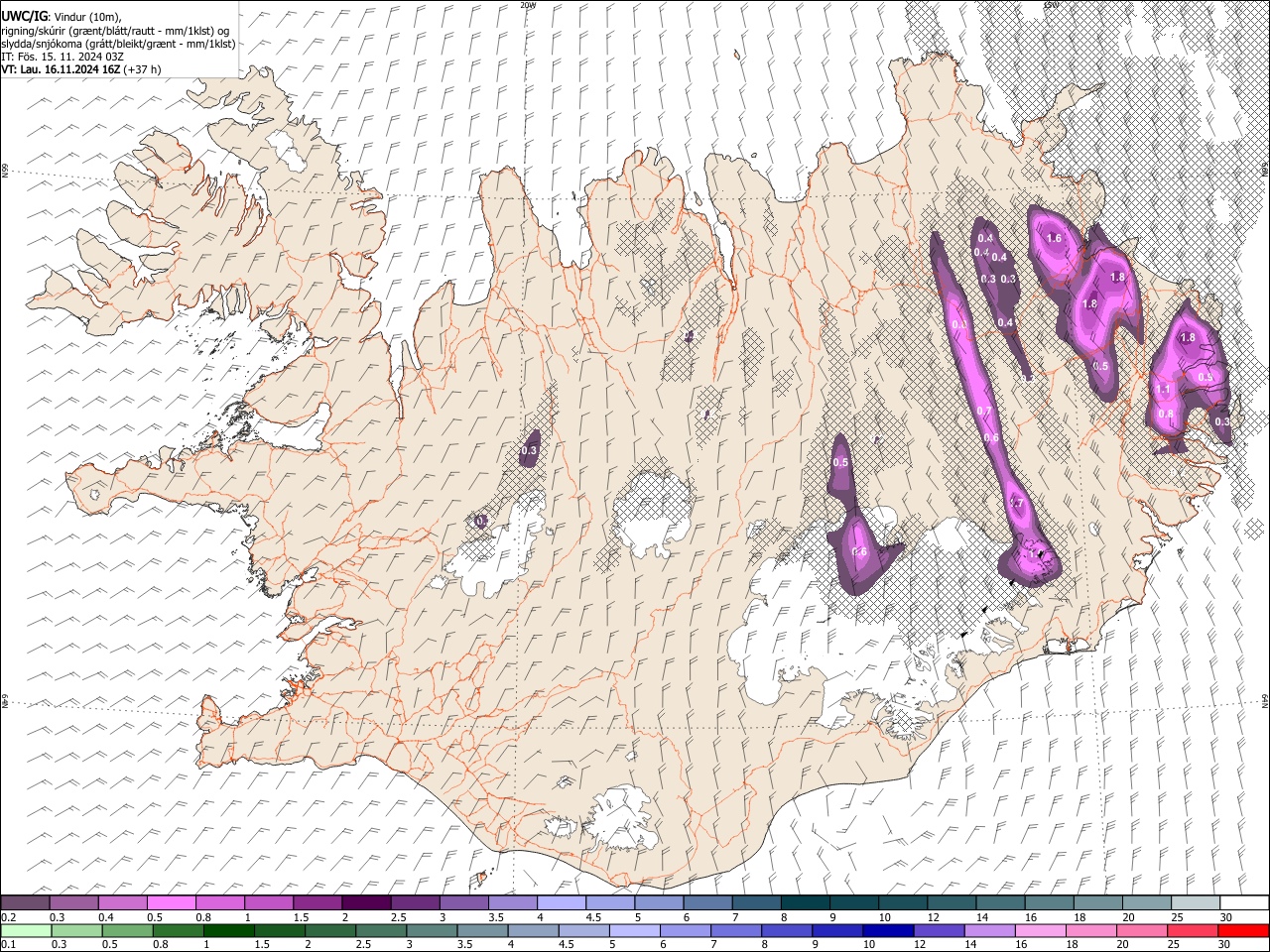The width and height of the screenshot is (1270, 952).
Task: Select the bright pink 0.5 swatch in the snow scale
Action: (172, 902)
